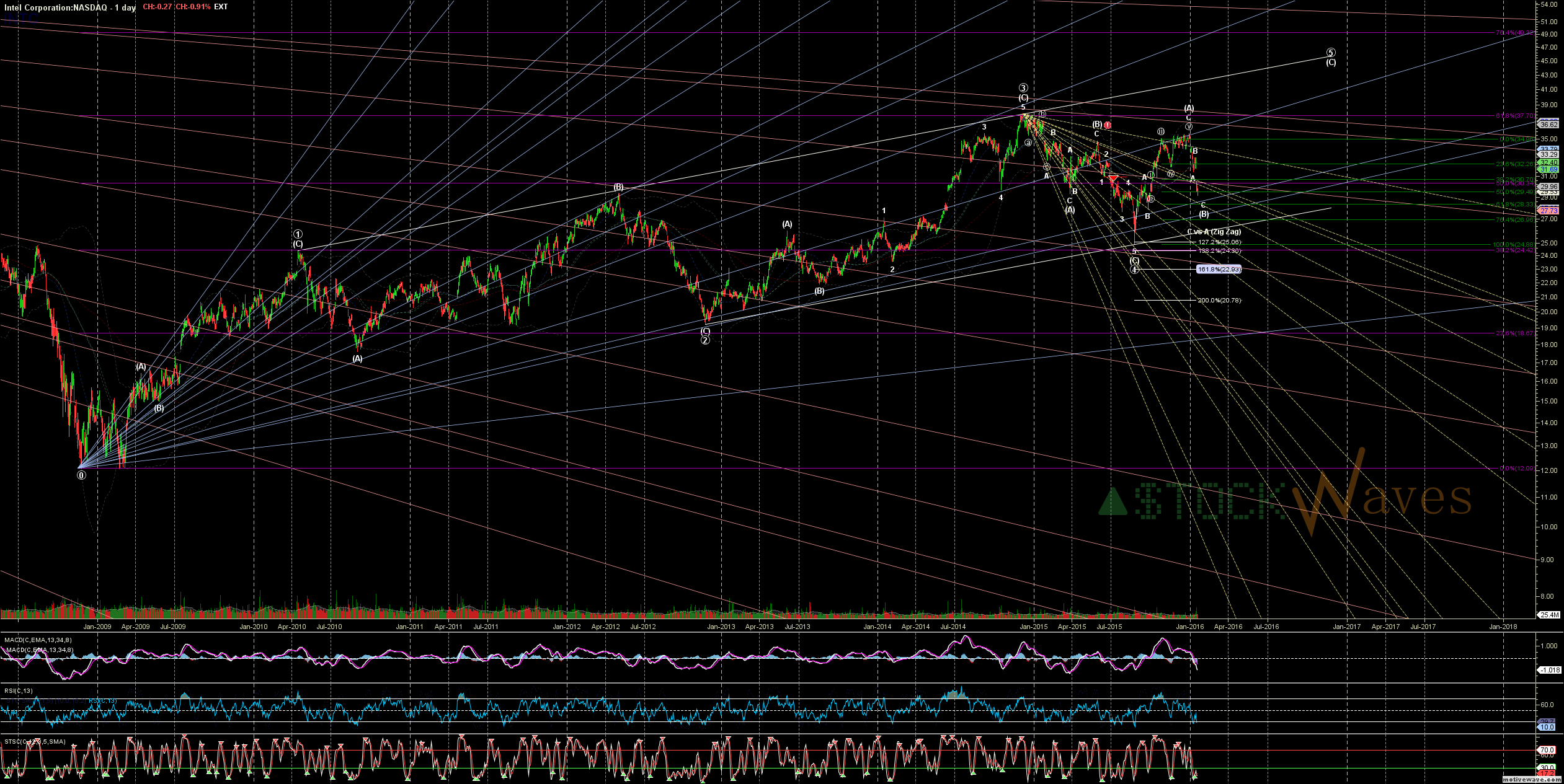Click the green 32.40 price tag
The width and height of the screenshot is (1564, 784).
tap(1548, 162)
